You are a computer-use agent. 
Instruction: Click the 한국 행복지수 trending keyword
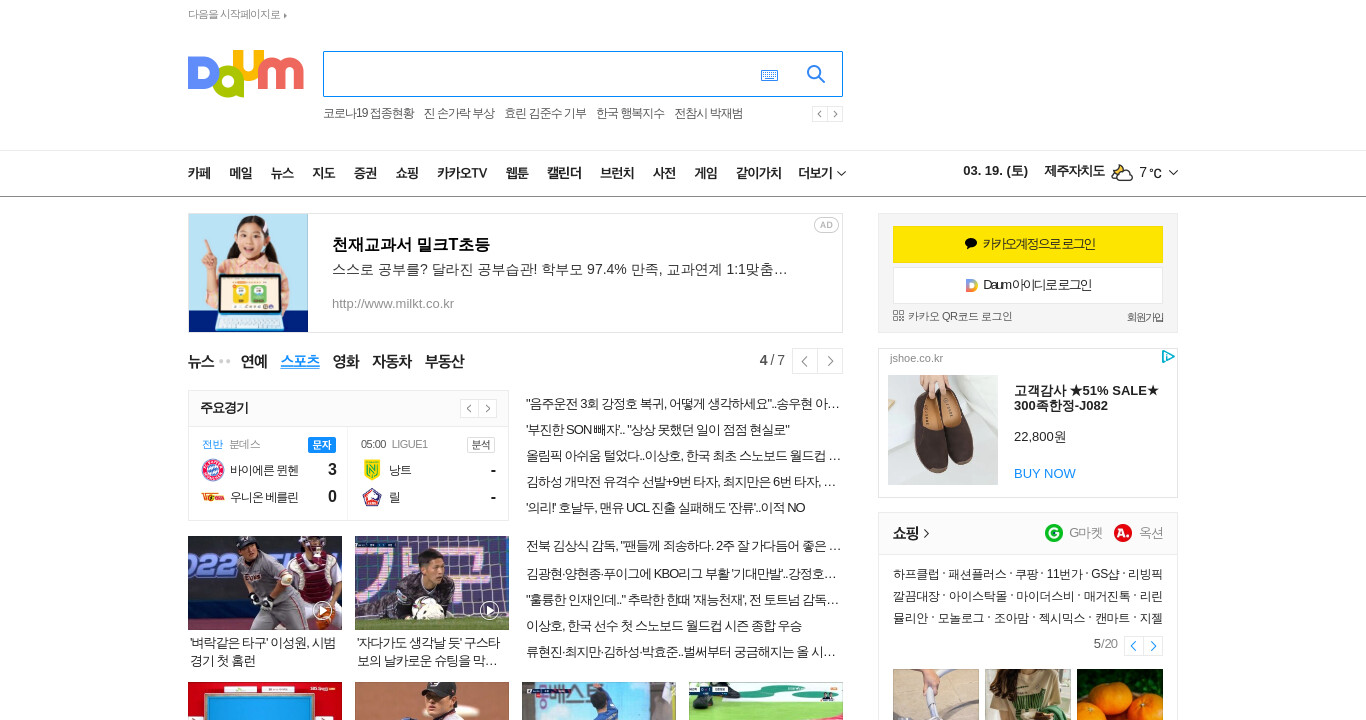tap(630, 114)
